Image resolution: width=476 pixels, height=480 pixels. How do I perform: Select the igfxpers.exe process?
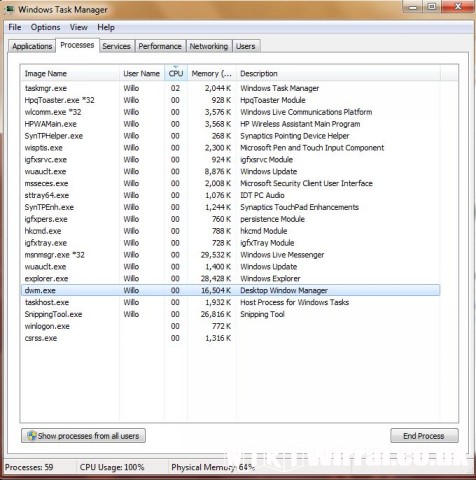point(230,219)
